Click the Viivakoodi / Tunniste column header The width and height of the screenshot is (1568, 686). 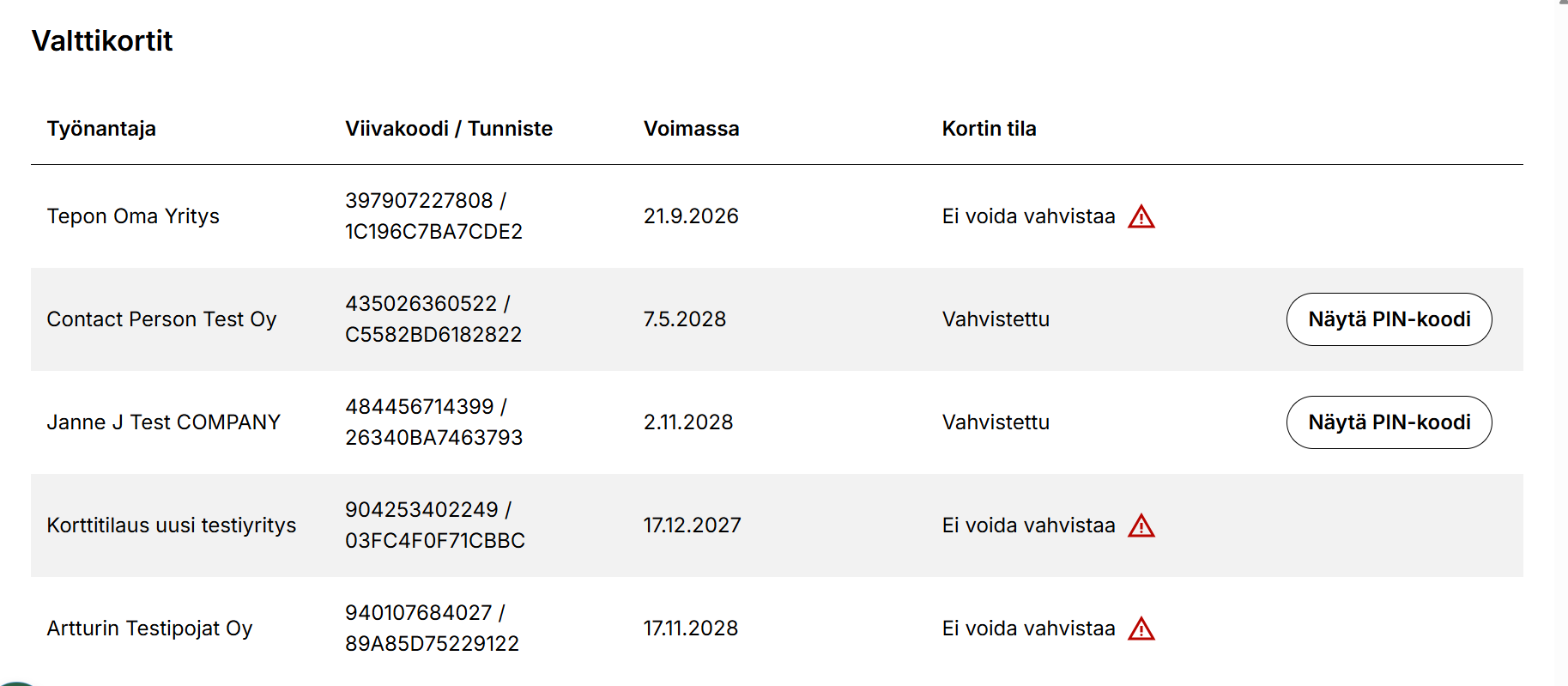[x=448, y=129]
